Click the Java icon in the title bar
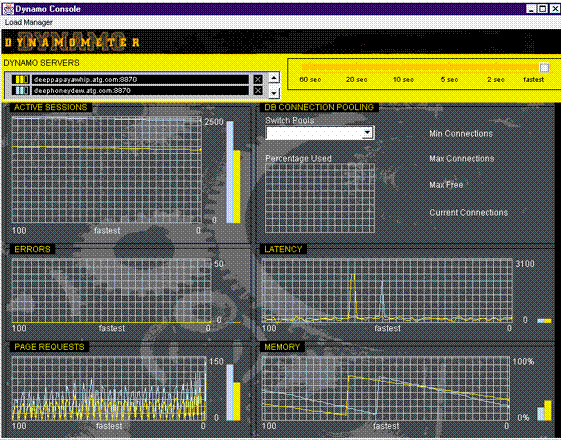 point(8,9)
